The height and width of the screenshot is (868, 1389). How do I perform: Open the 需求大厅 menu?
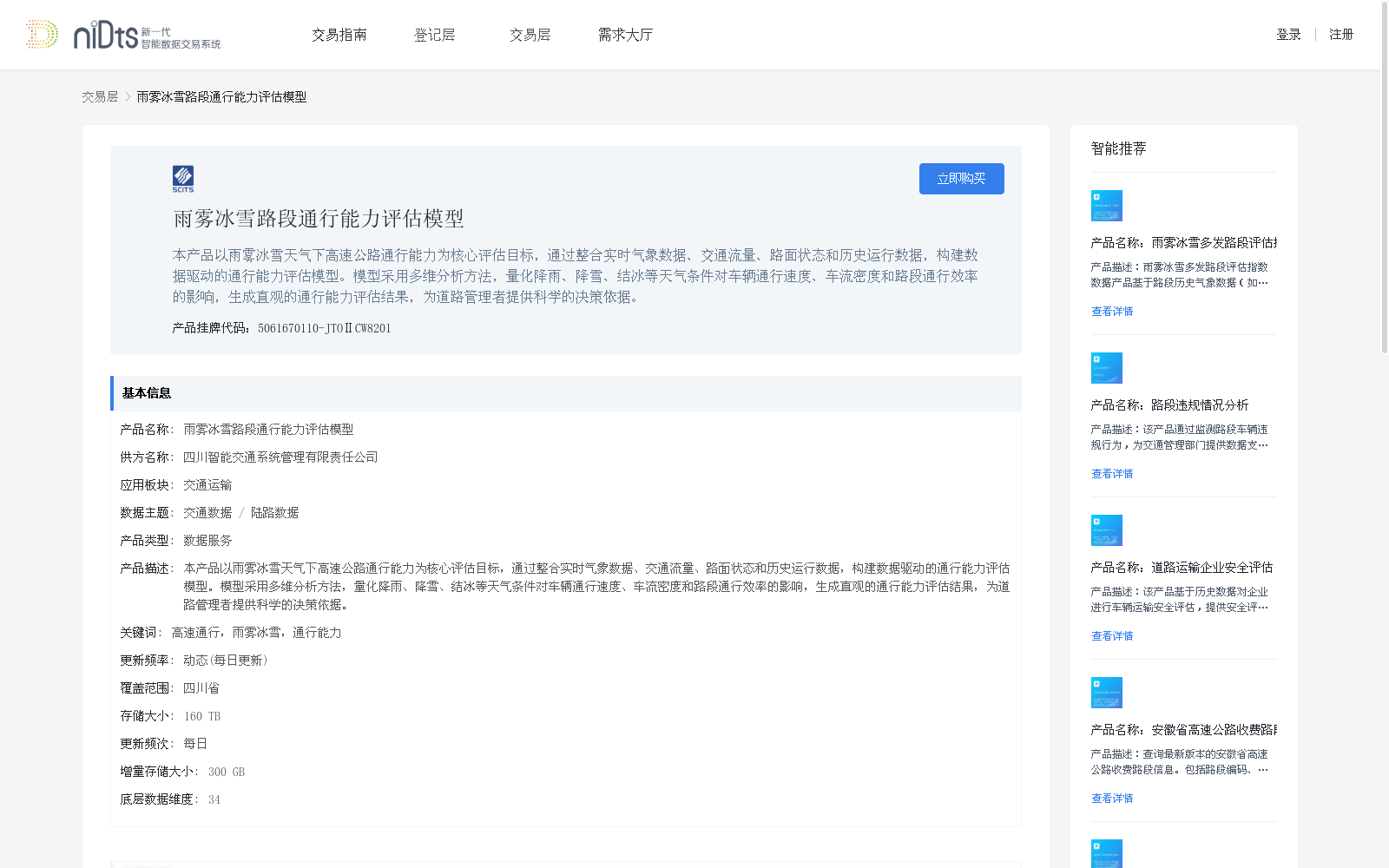click(x=625, y=35)
